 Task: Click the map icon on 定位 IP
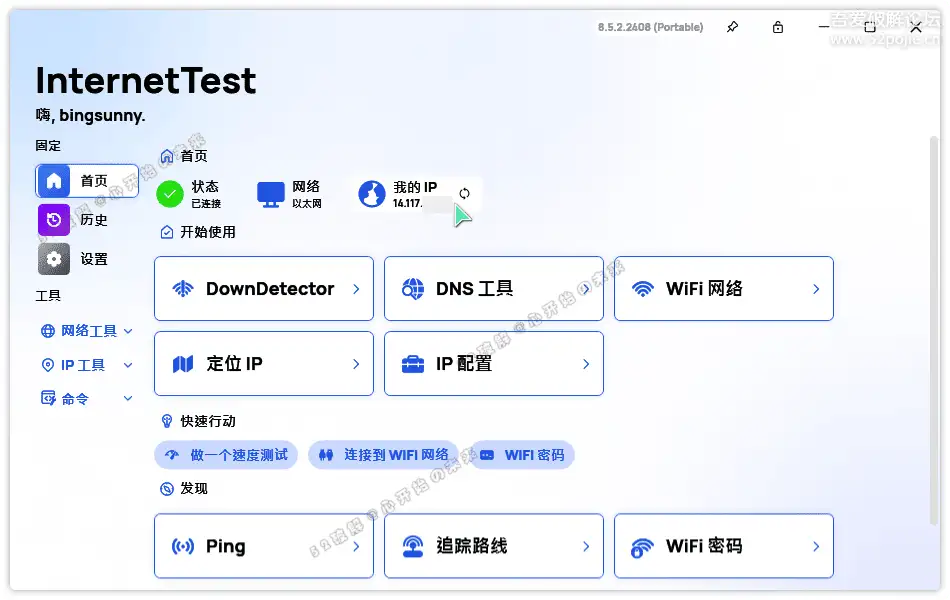(183, 364)
